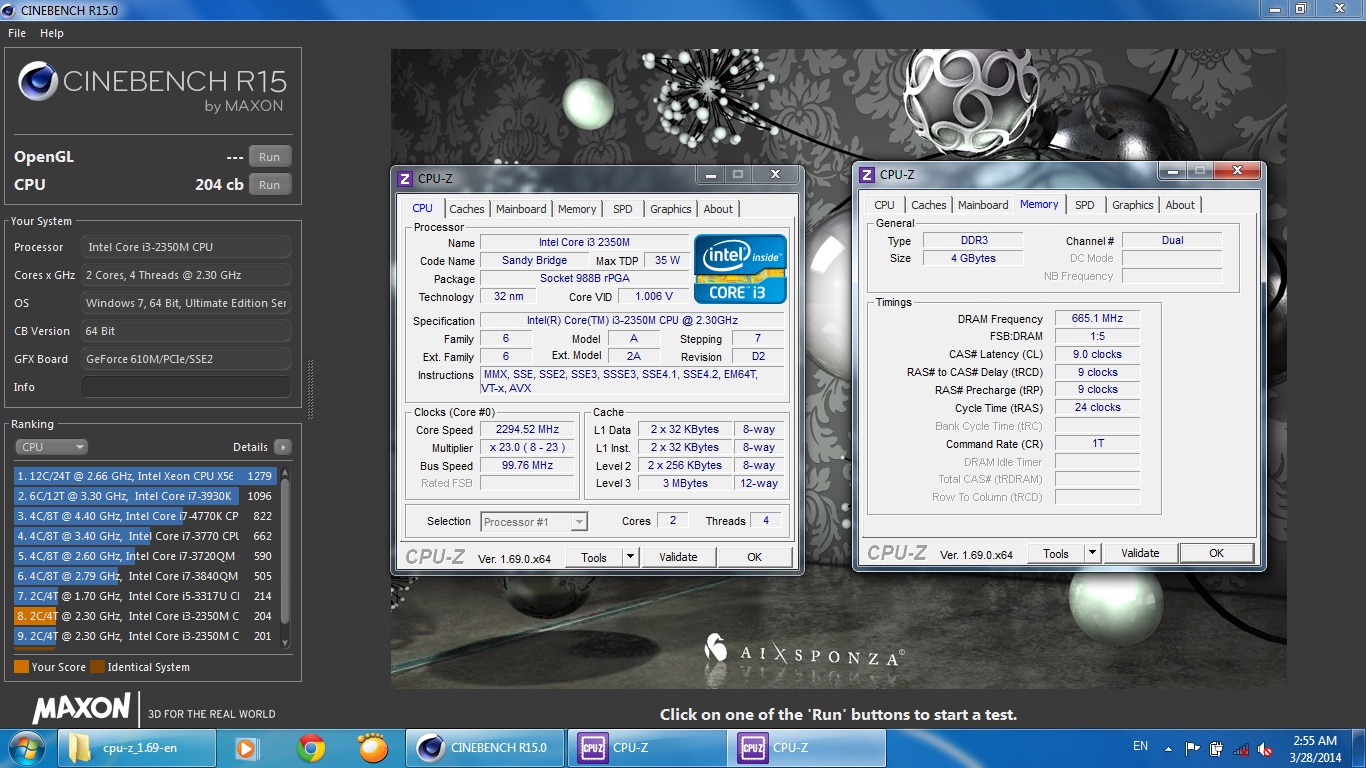Viewport: 1366px width, 768px height.
Task: Select ranking row Core i7-3840QM 505
Action: 146,576
